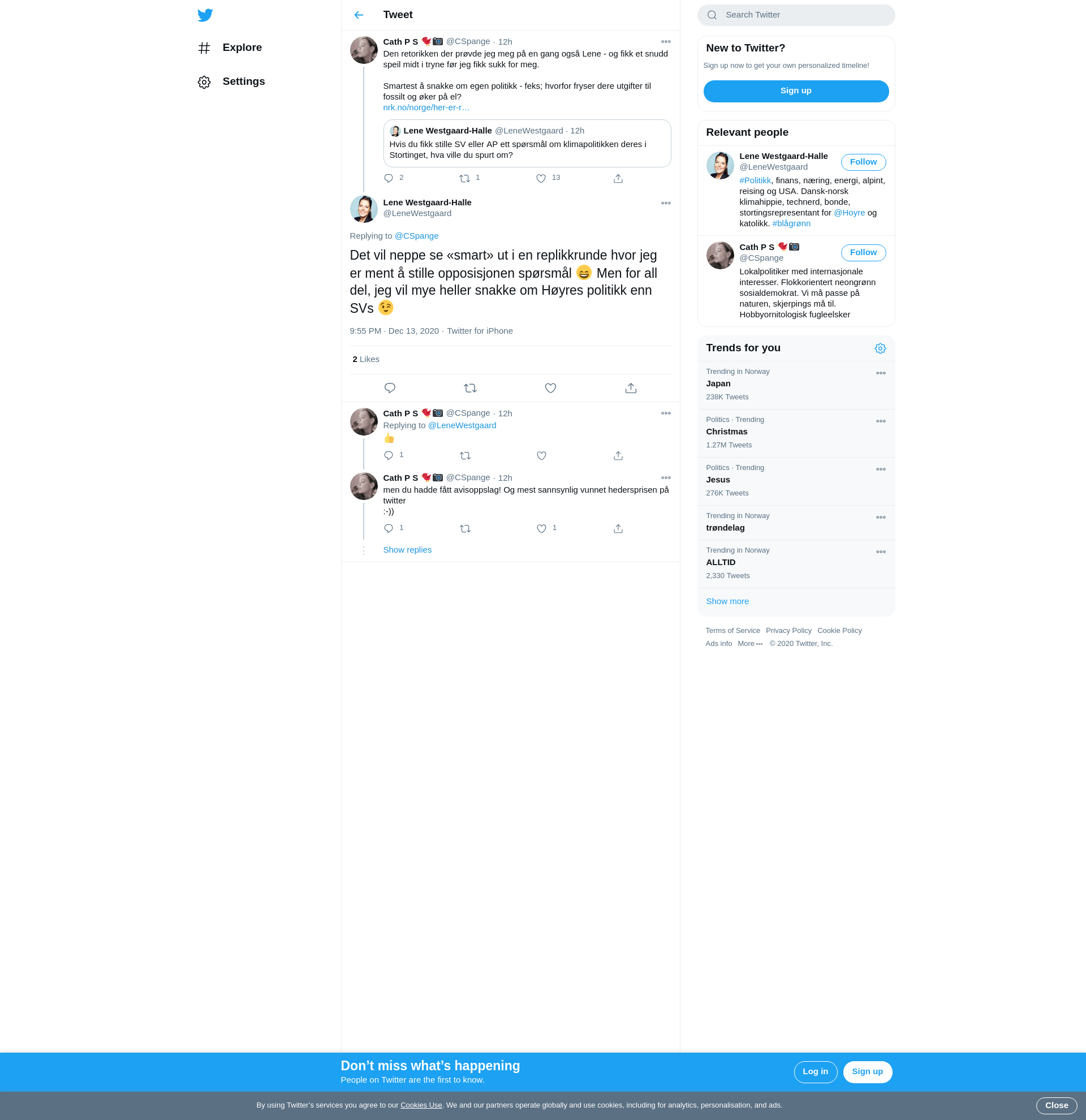Reply to Lene's main tweet
This screenshot has height=1120, width=1086.
pyautogui.click(x=390, y=388)
